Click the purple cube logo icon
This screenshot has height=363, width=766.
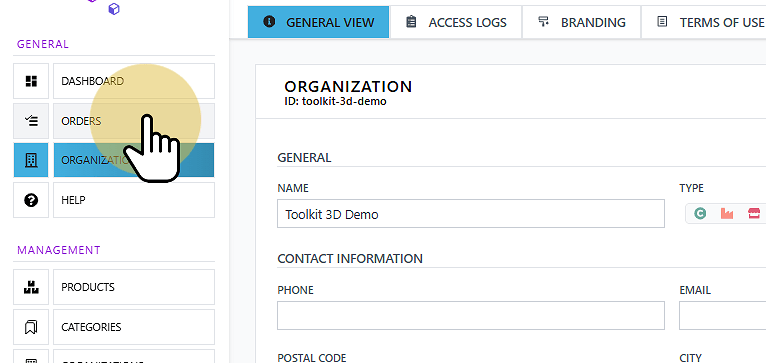114,9
